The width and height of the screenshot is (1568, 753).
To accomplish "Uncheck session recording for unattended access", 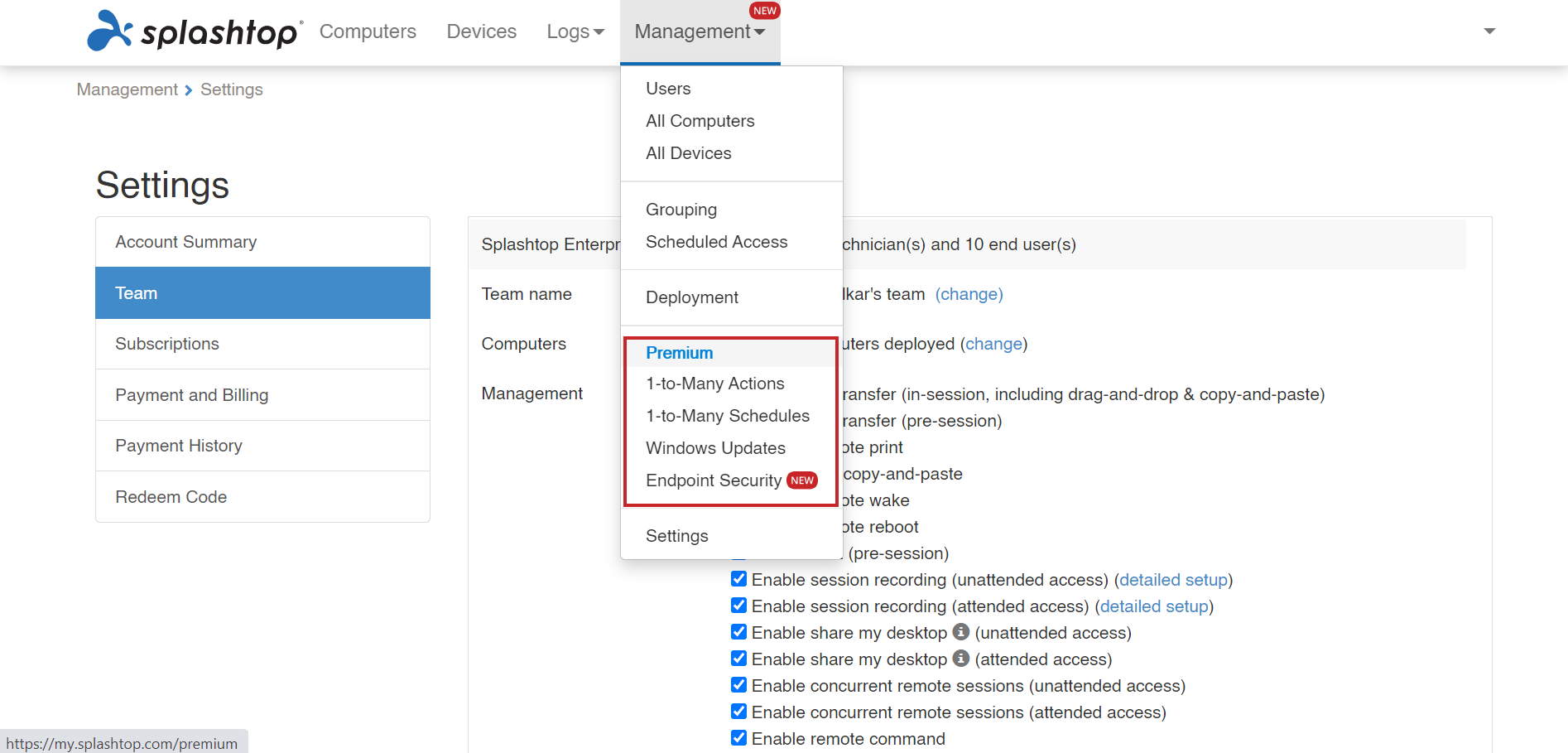I will (x=739, y=579).
